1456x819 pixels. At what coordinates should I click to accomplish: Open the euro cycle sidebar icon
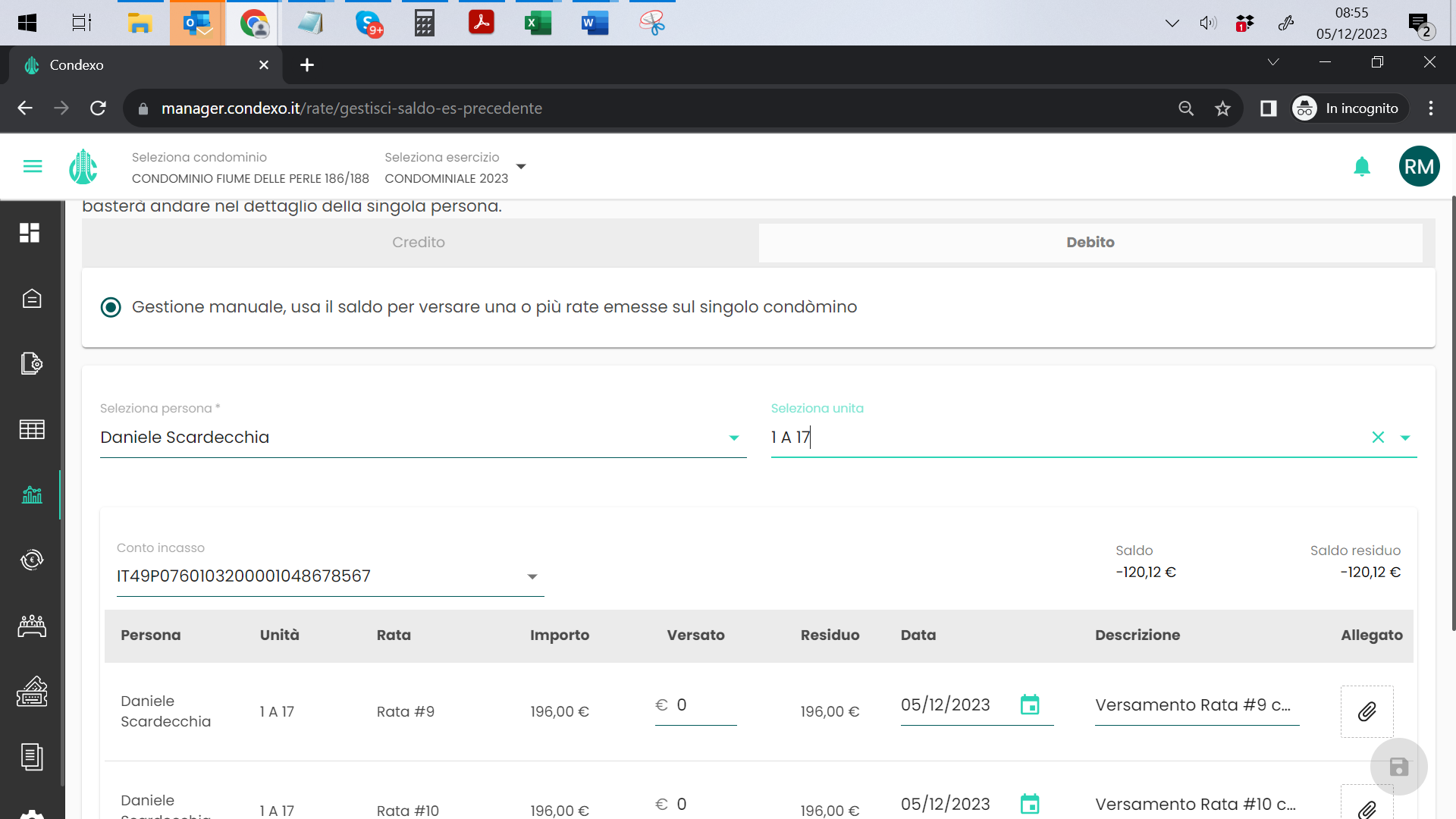tap(32, 560)
